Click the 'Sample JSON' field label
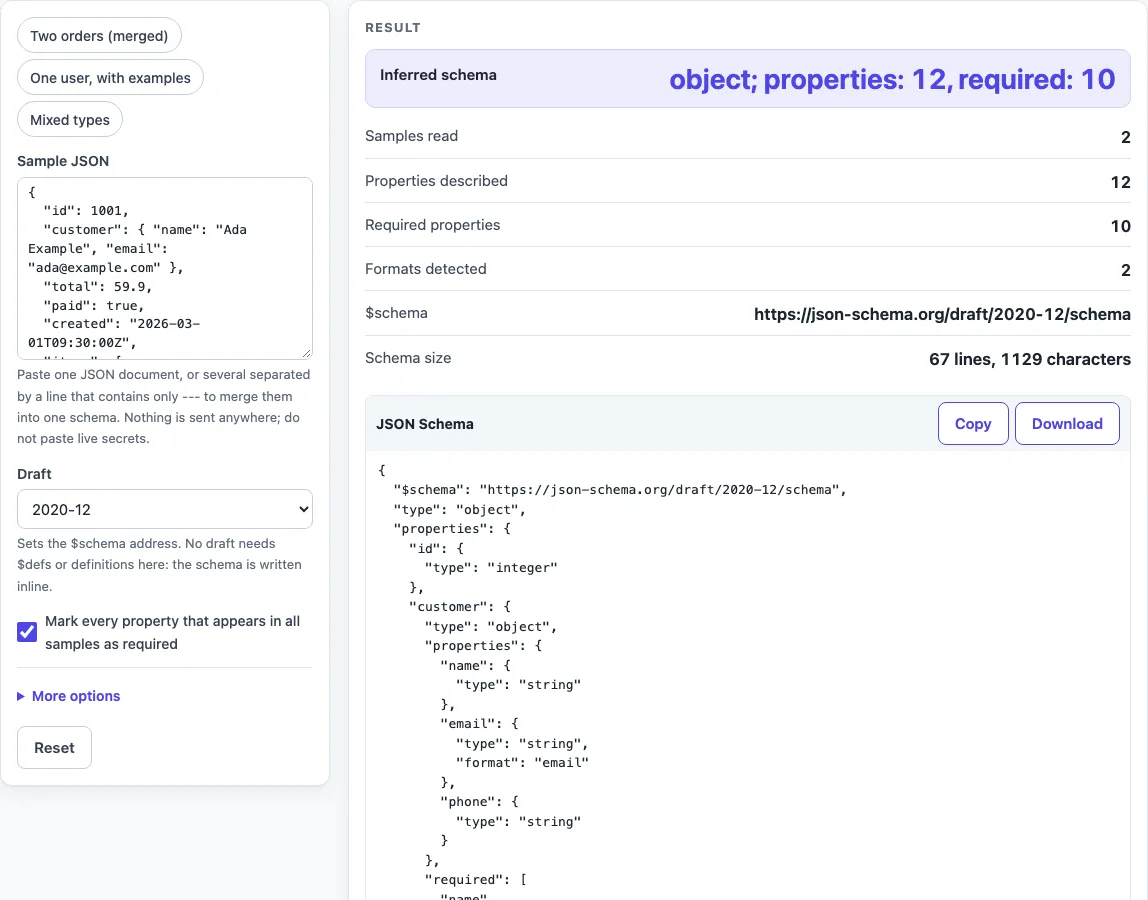Viewport: 1148px width, 900px height. pos(63,161)
